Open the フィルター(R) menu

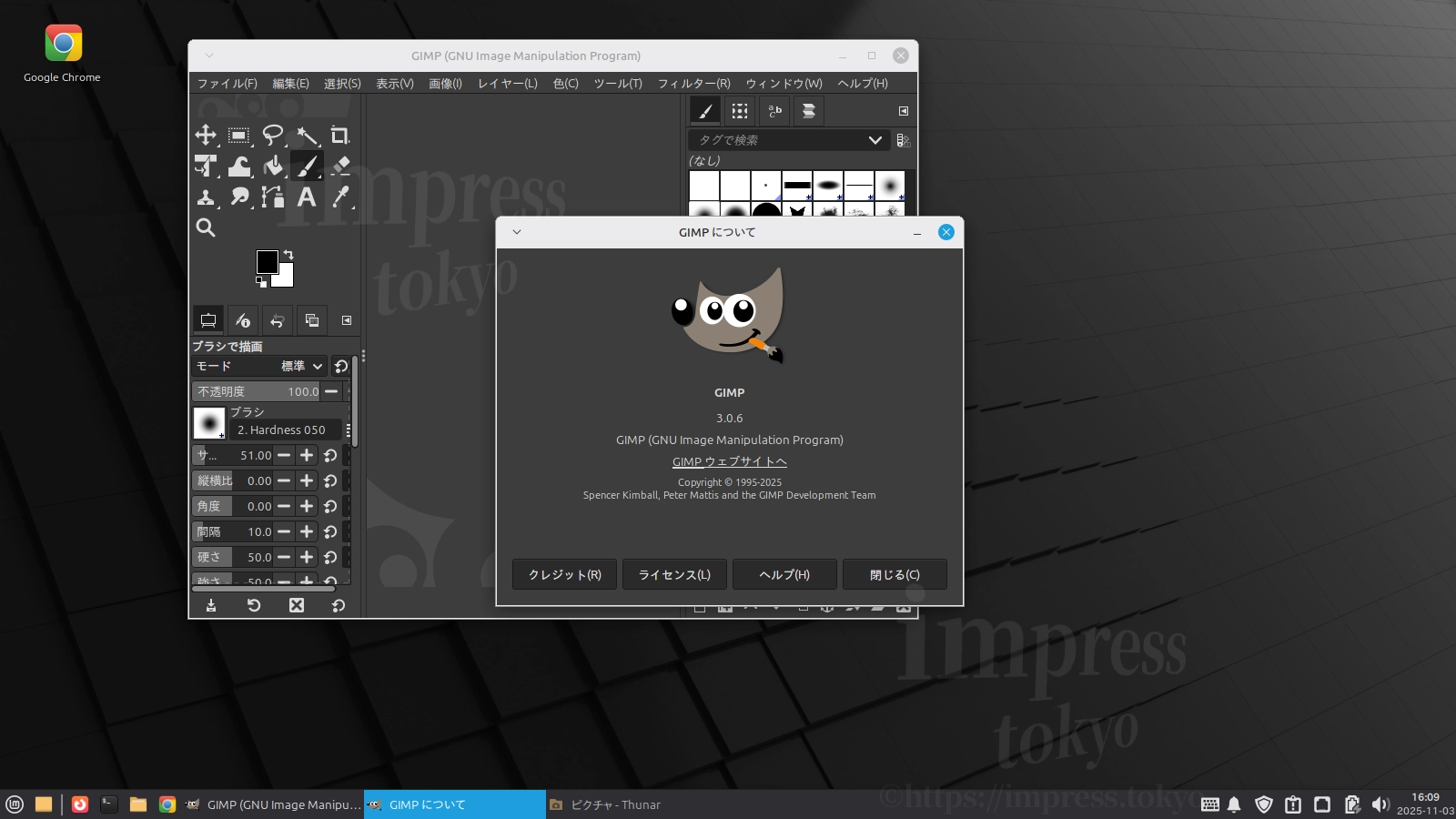coord(694,84)
